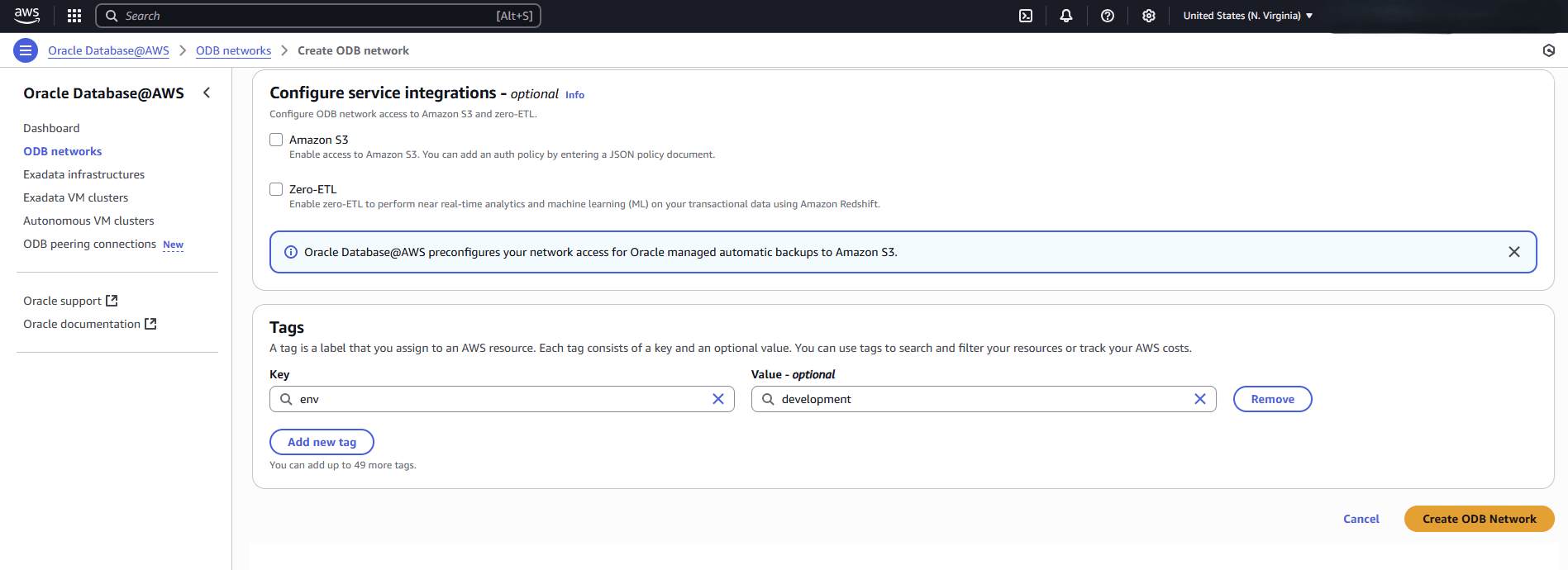Open Autonomous VM clusters in sidebar
1568x570 pixels.
pos(88,221)
